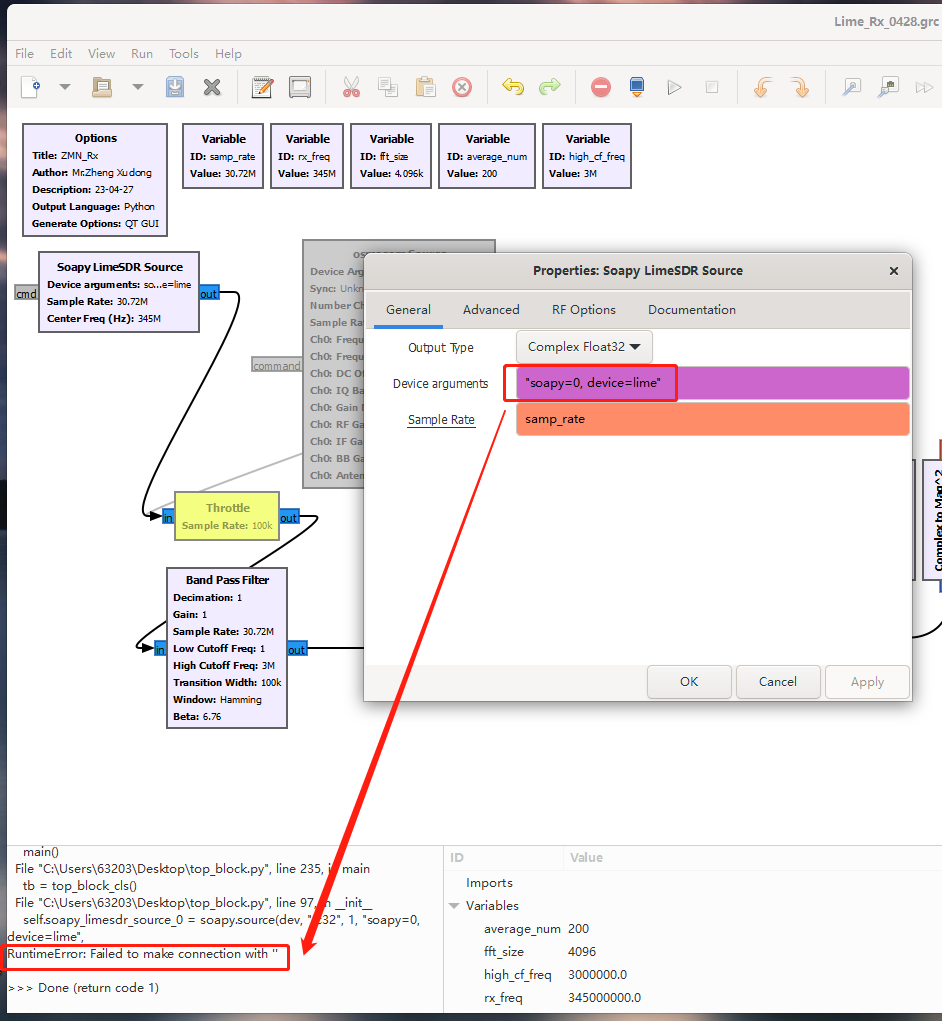Switch to the Advanced tab
Viewport: 942px width, 1021px height.
[491, 310]
